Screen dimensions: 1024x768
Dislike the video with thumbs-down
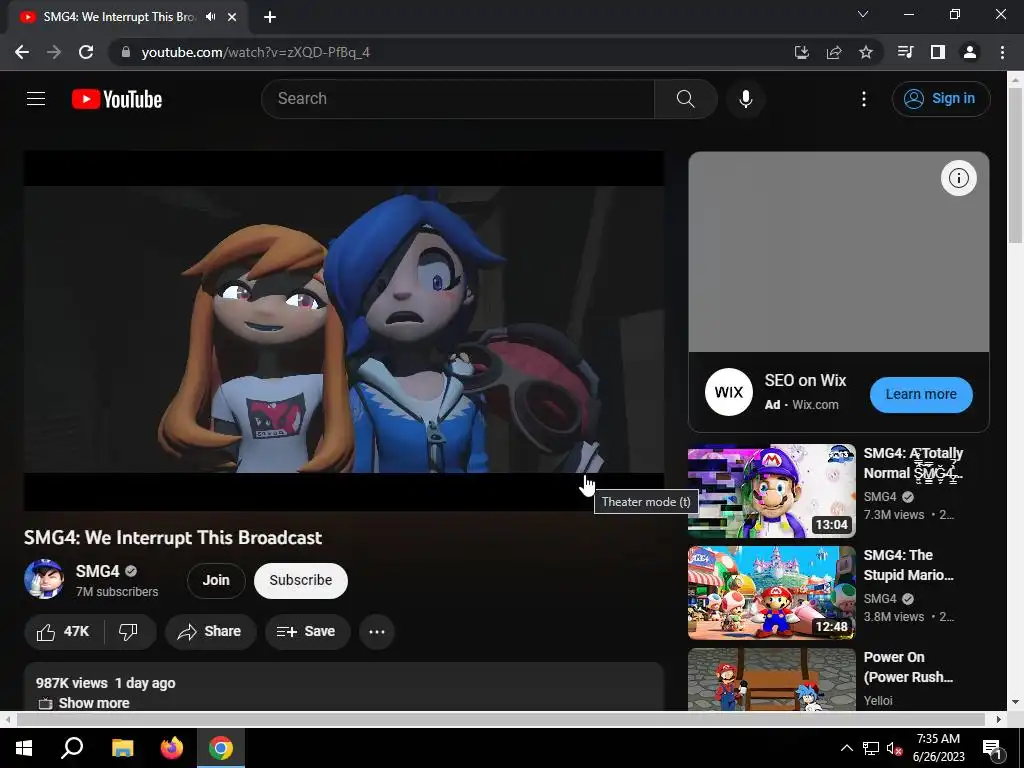[x=129, y=632]
